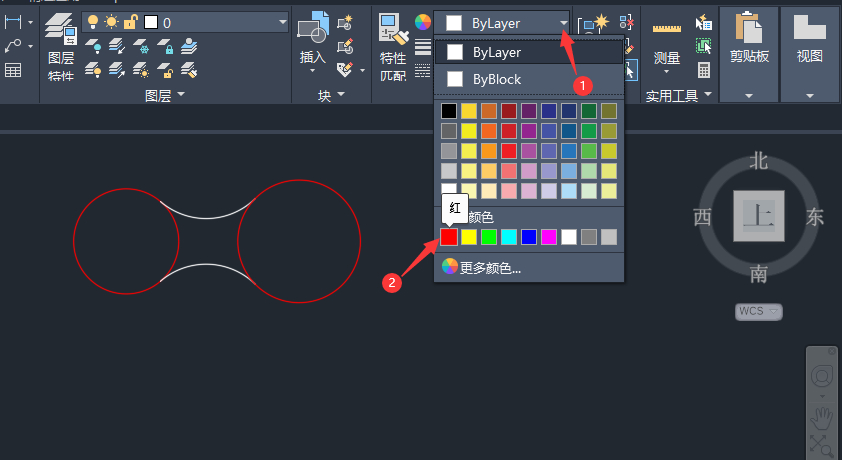Expand the 块 panel arrow

pos(341,94)
